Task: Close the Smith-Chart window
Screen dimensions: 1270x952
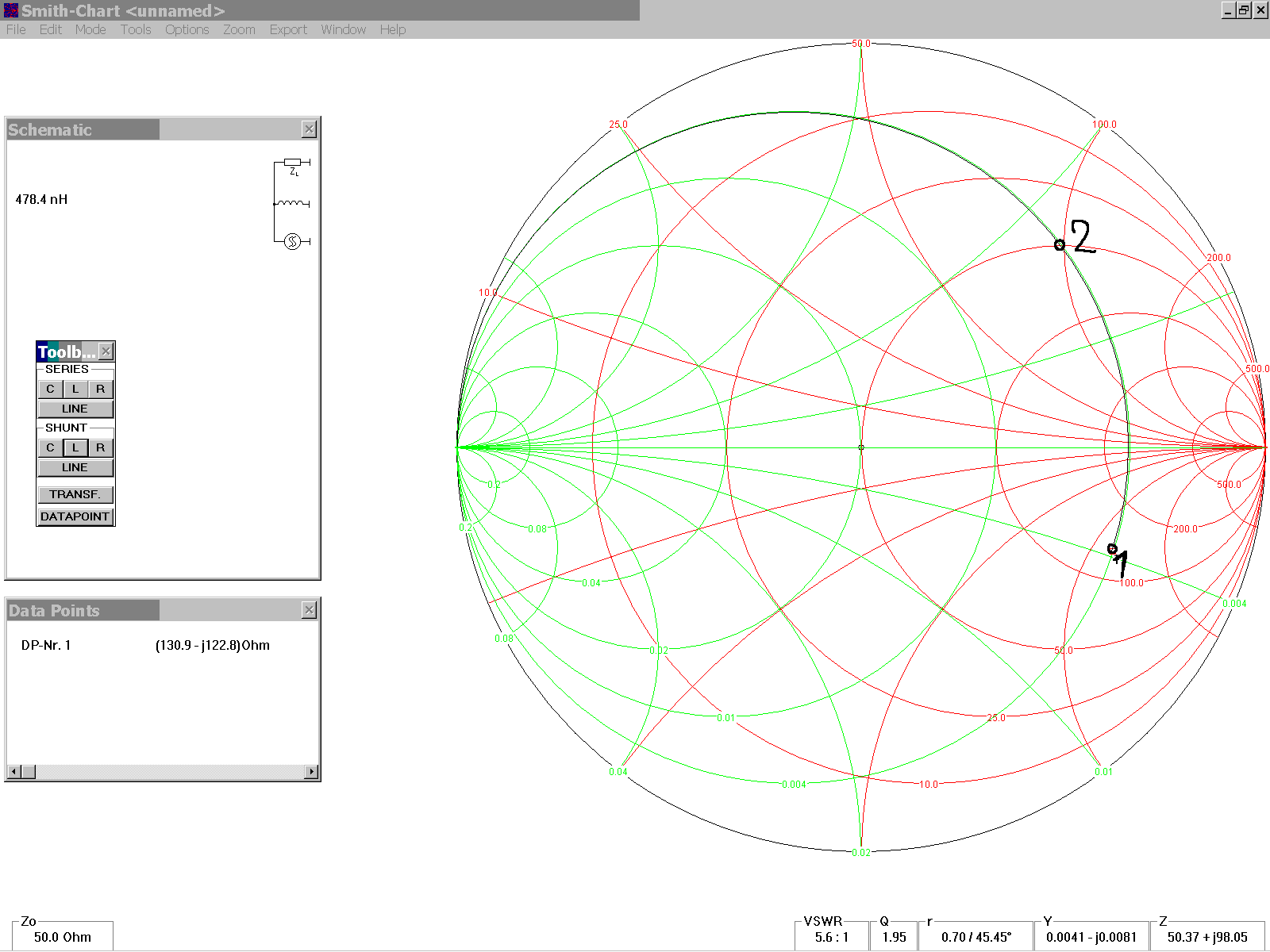Action: coord(1260,10)
